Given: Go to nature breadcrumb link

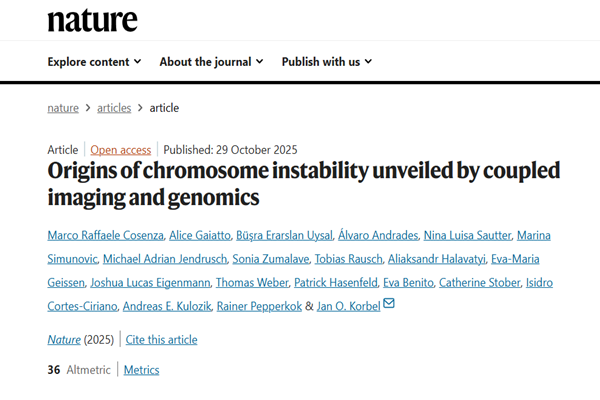Looking at the screenshot, I should [63, 108].
